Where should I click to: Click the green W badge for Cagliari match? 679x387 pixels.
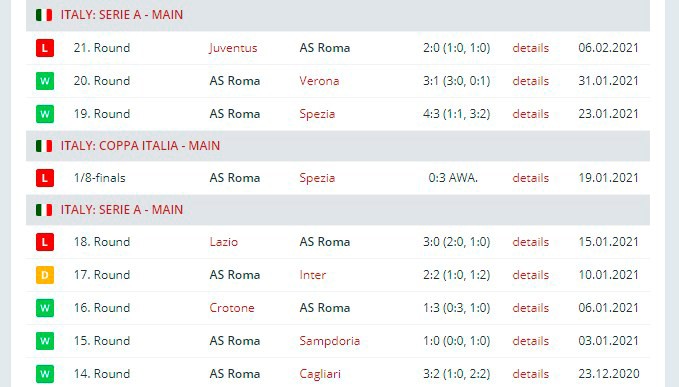click(45, 374)
